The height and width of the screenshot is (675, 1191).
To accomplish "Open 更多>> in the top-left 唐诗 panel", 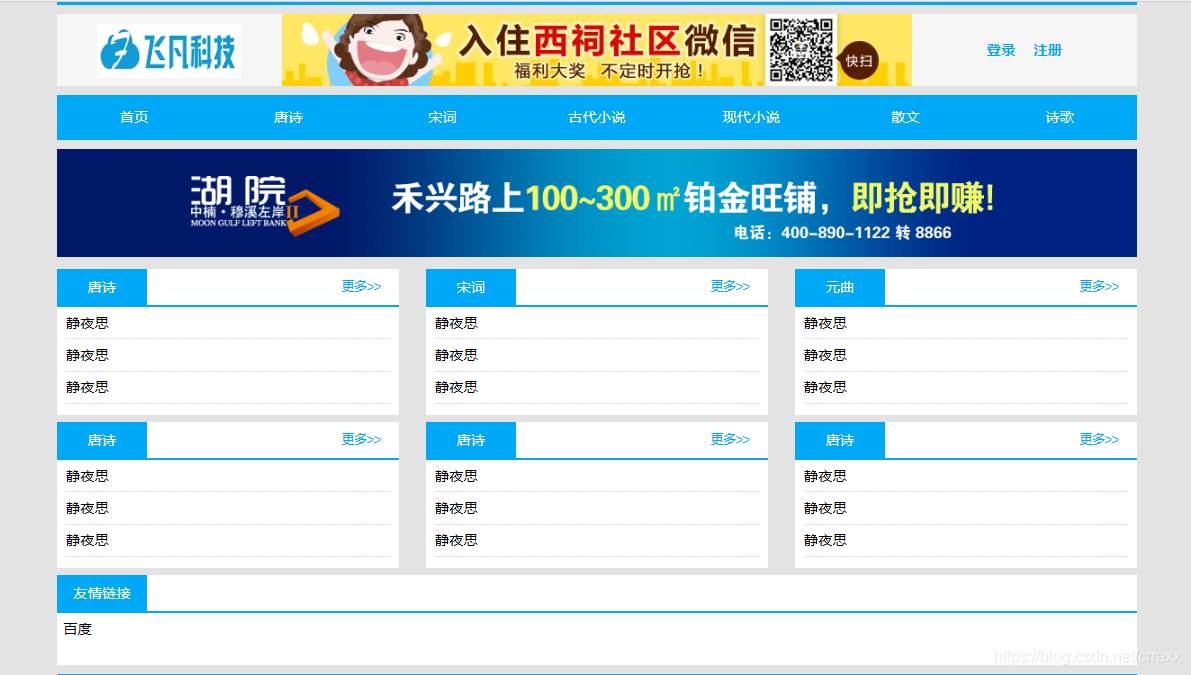I will 361,286.
